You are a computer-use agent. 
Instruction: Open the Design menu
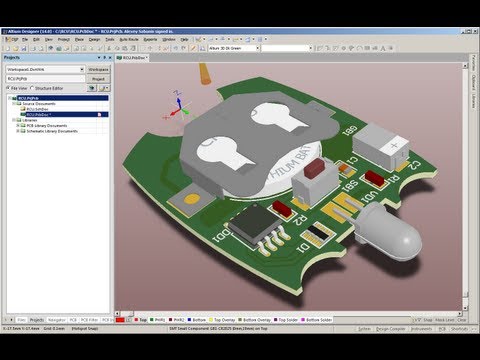click(94, 39)
